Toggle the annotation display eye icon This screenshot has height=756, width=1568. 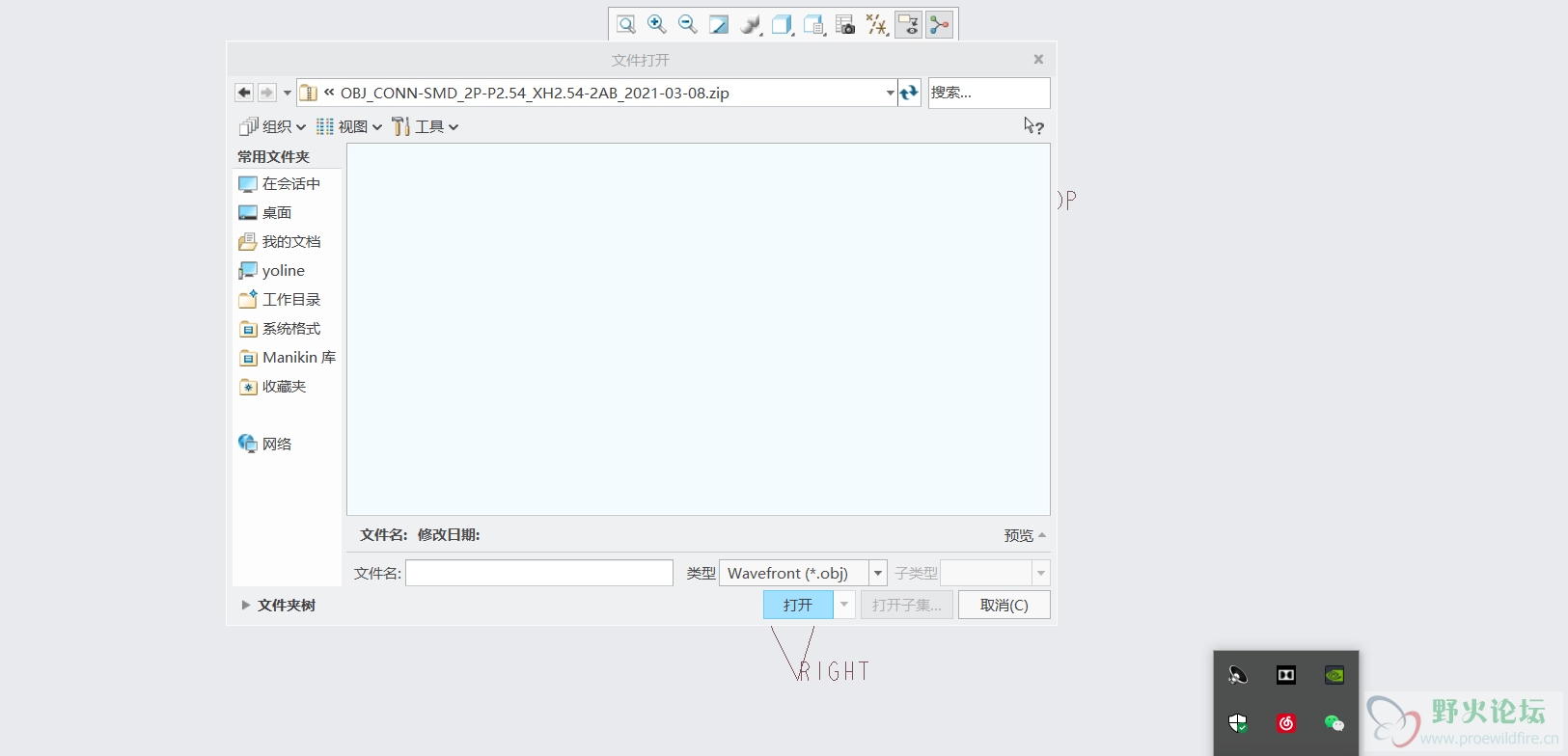point(908,24)
